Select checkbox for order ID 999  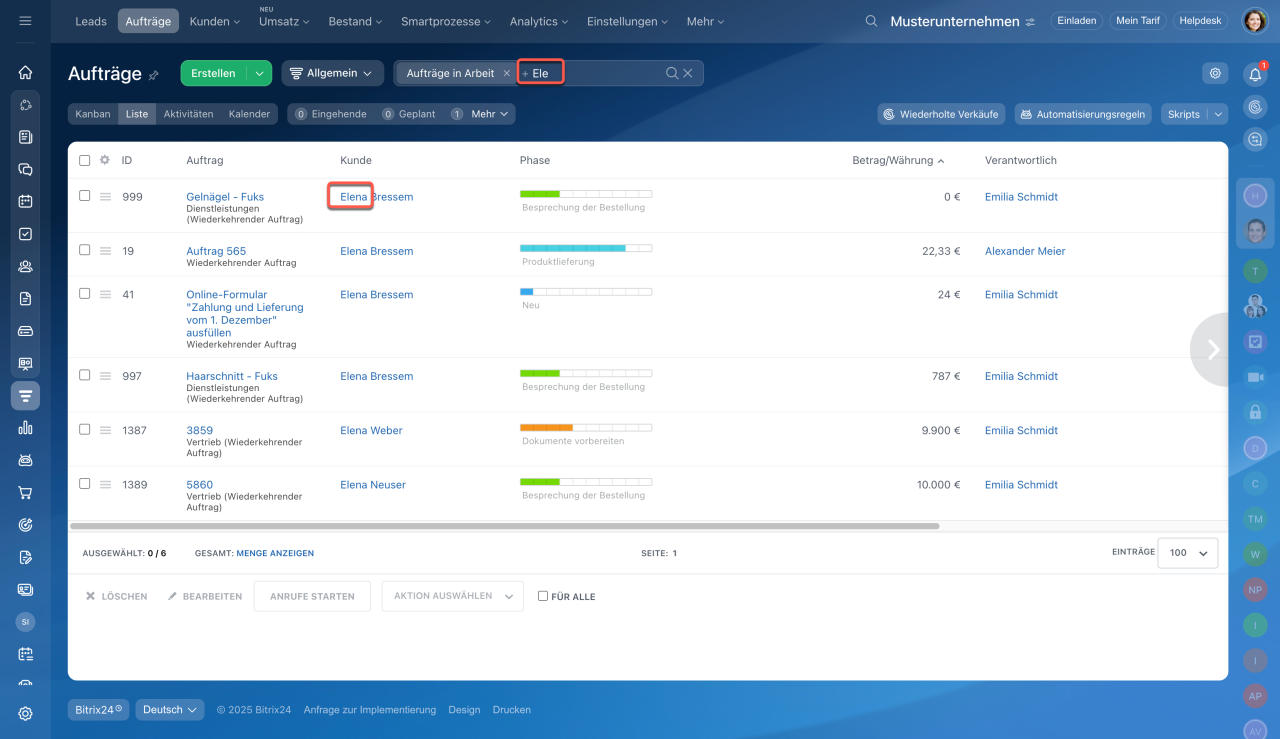85,196
